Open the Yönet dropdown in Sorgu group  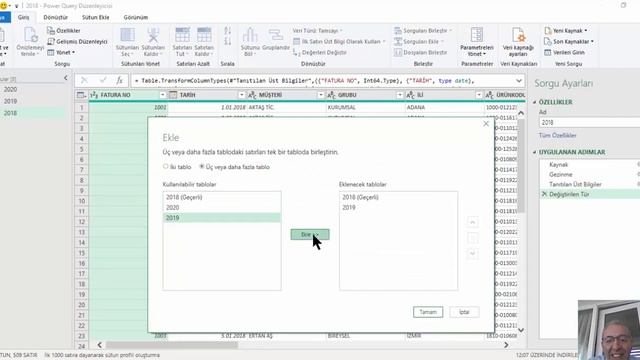pos(61,53)
